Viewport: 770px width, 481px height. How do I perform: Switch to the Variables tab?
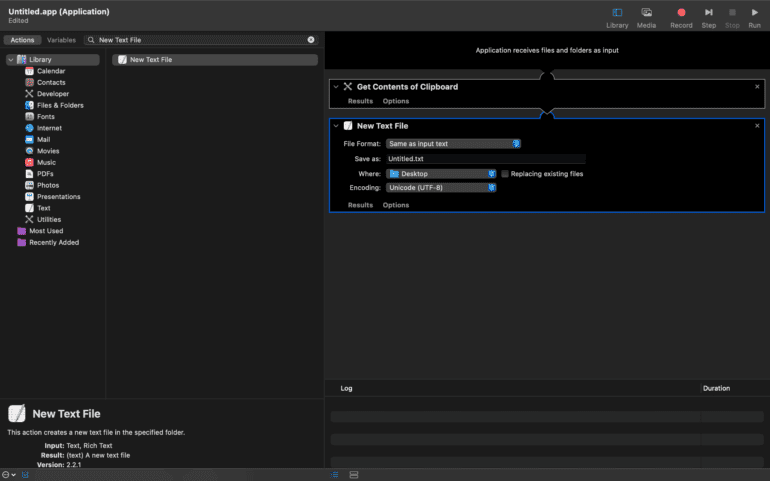[x=61, y=40]
